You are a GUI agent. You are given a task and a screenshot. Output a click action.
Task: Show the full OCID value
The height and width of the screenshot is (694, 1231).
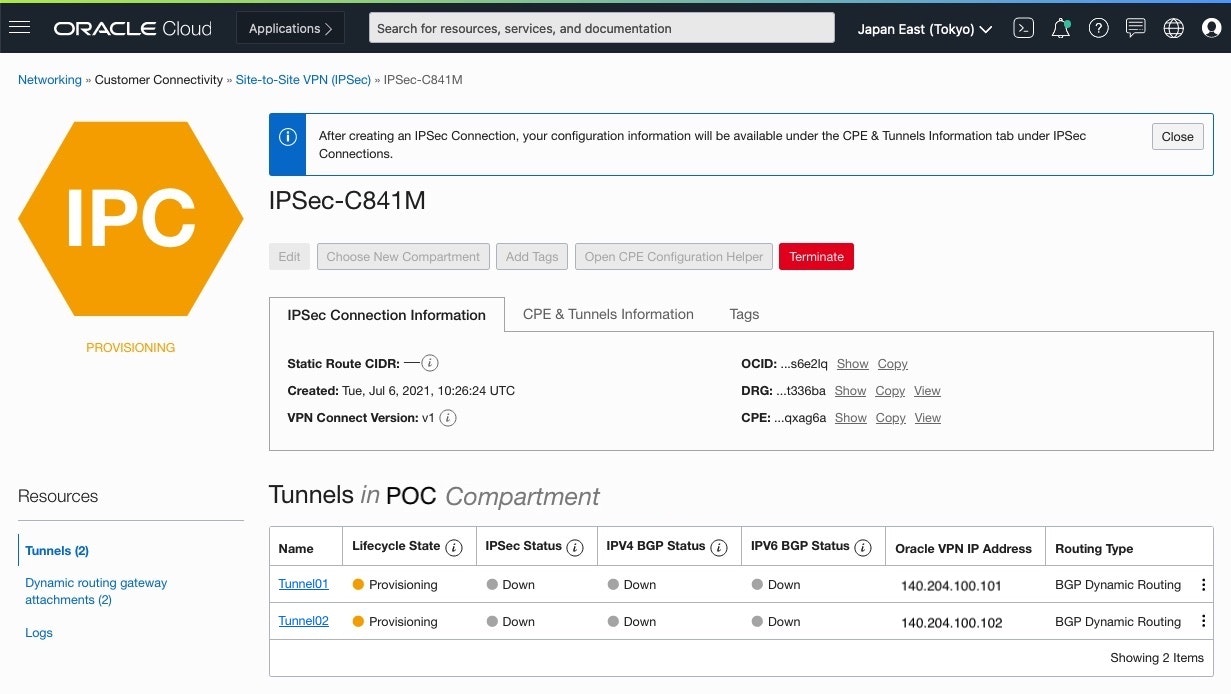(853, 364)
